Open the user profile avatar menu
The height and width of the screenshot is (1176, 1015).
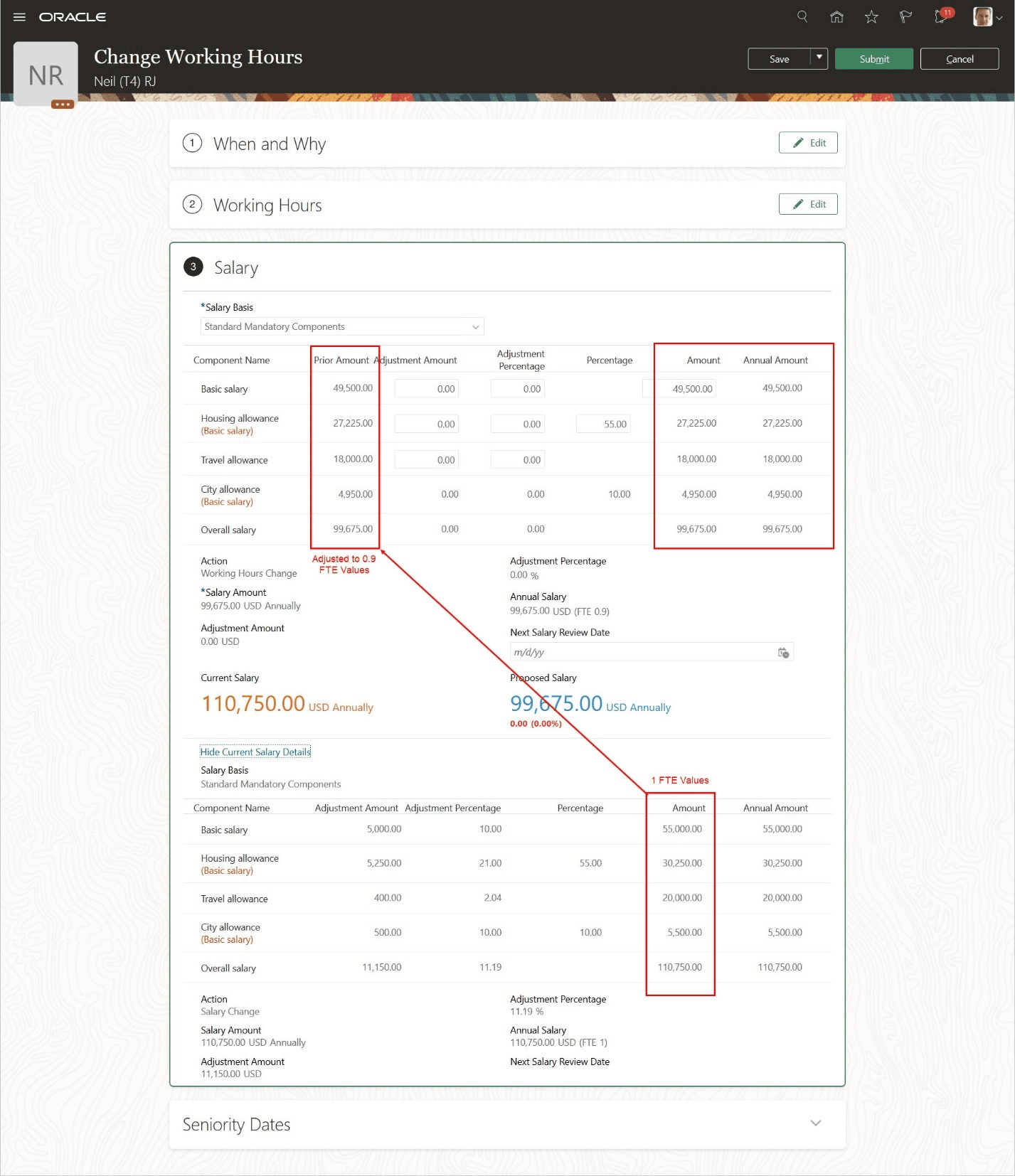coord(987,16)
